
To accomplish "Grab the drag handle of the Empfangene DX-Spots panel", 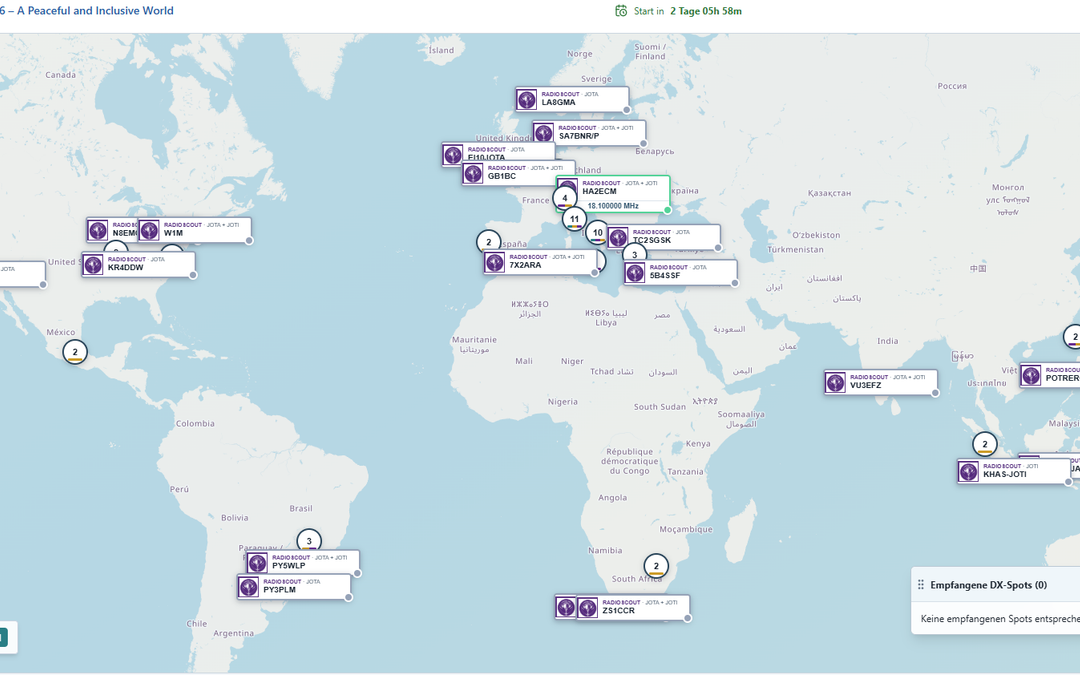I will [x=921, y=585].
